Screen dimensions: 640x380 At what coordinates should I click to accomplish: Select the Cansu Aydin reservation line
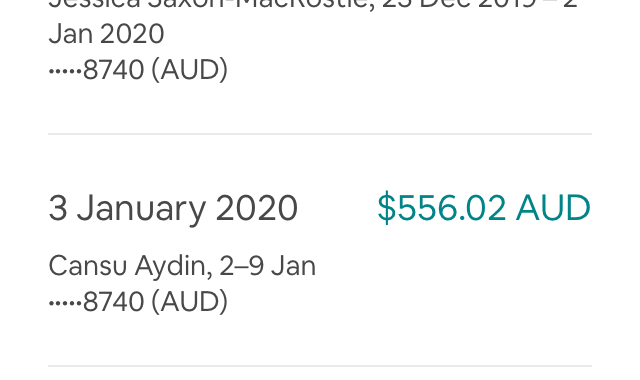(x=182, y=266)
